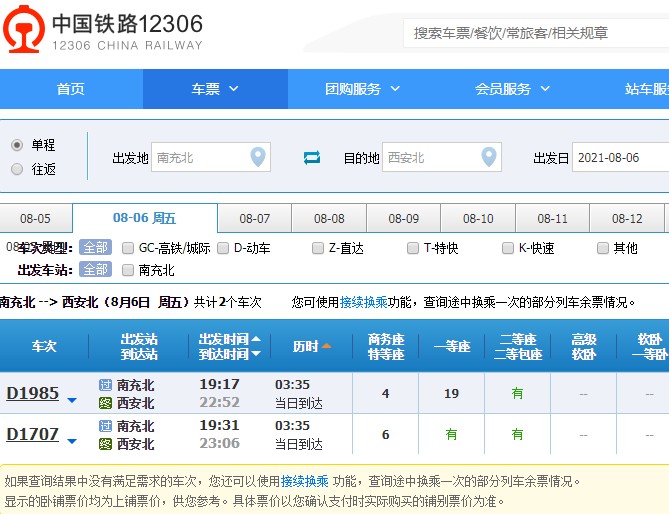Click the D1985 train number link

[32, 394]
